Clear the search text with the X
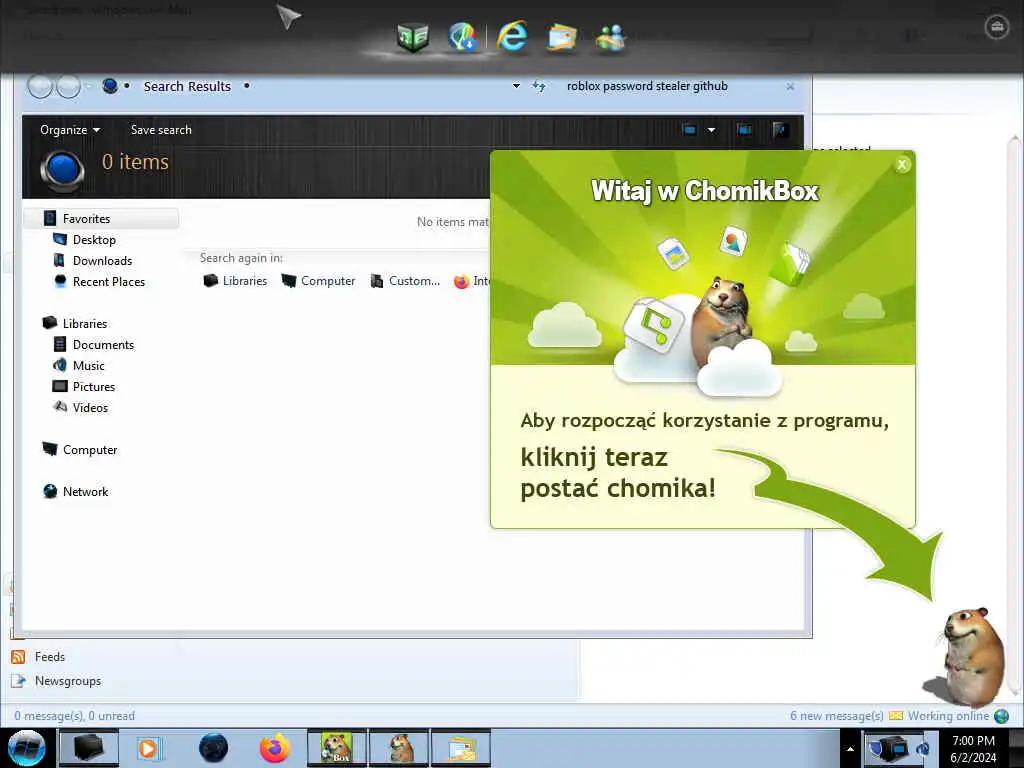1024x768 pixels. click(x=790, y=86)
